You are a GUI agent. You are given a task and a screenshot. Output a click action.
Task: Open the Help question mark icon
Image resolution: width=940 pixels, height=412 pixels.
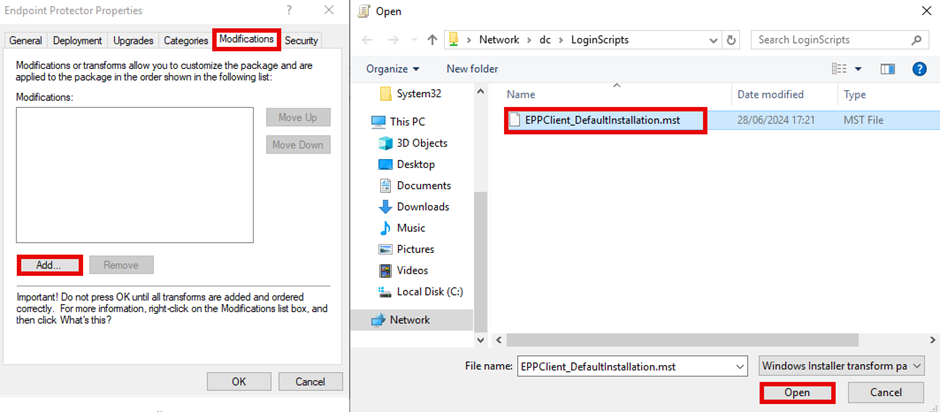pyautogui.click(x=919, y=69)
